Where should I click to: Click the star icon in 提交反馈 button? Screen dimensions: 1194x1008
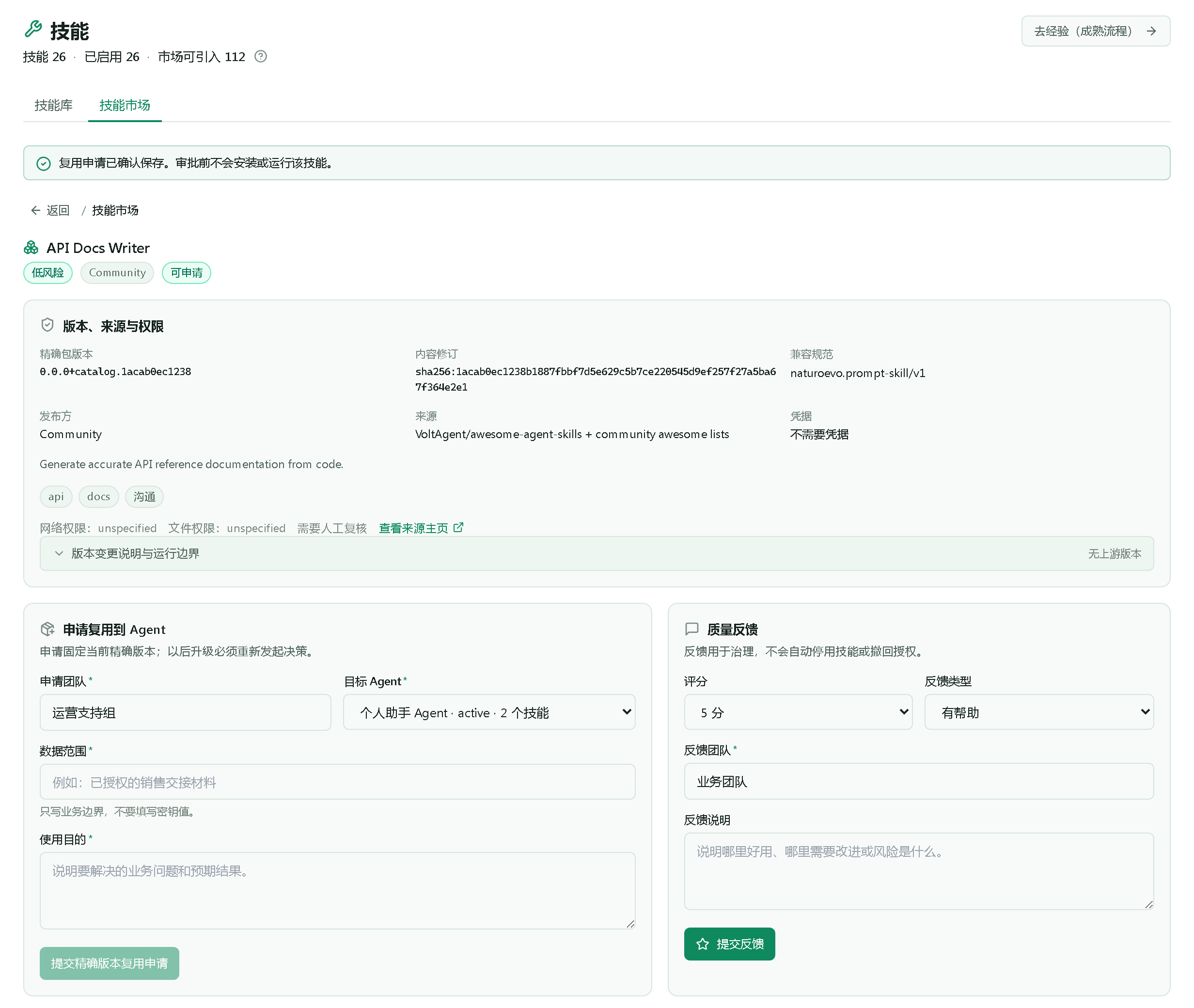point(703,944)
